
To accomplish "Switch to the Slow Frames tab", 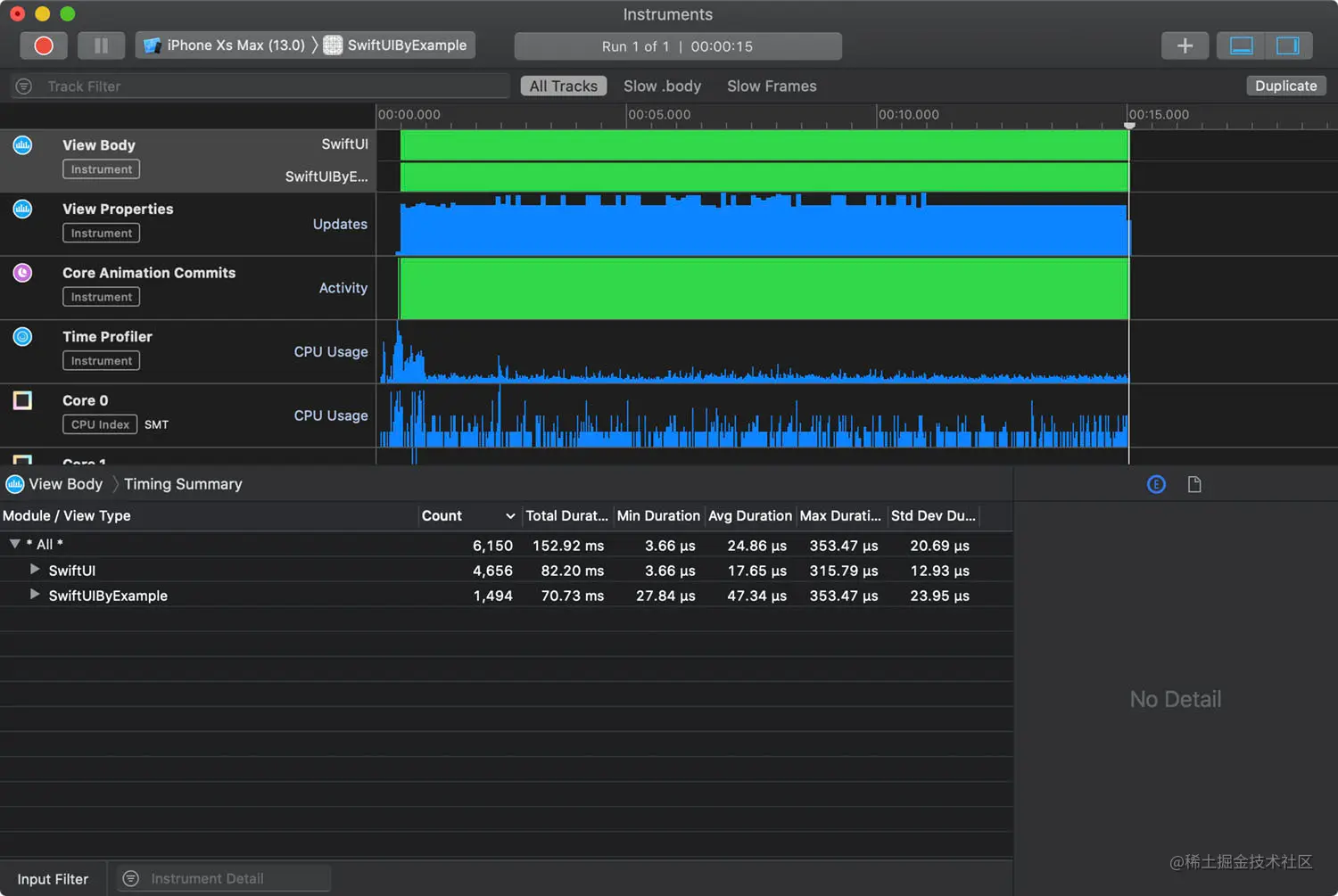I will (772, 86).
